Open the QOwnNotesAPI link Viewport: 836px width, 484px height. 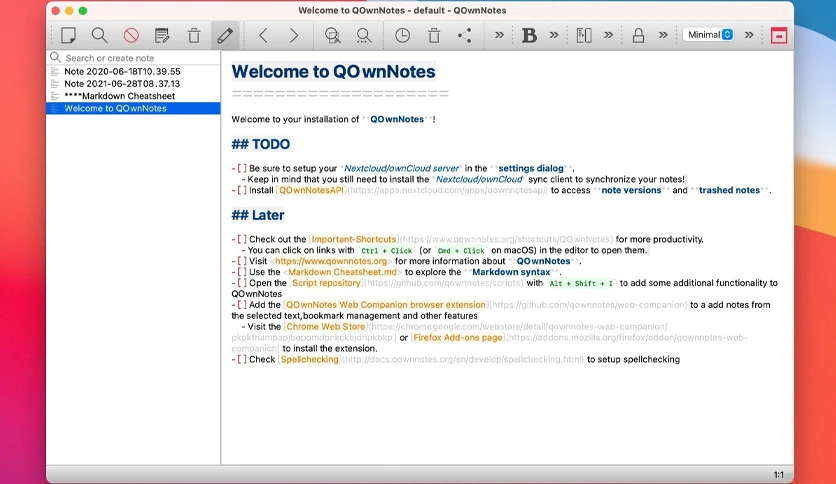click(311, 190)
